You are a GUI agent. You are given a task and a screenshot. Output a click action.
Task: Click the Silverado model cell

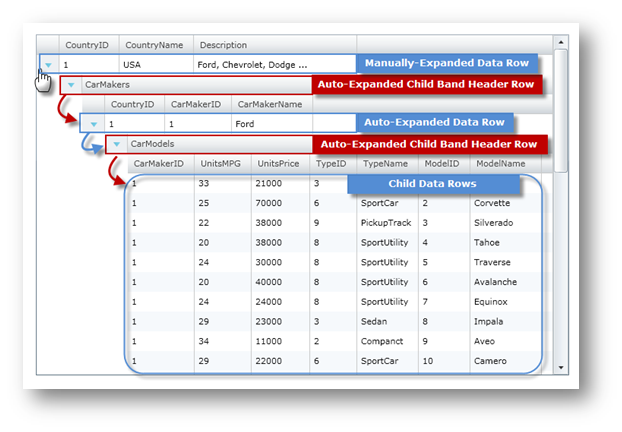[x=494, y=222]
